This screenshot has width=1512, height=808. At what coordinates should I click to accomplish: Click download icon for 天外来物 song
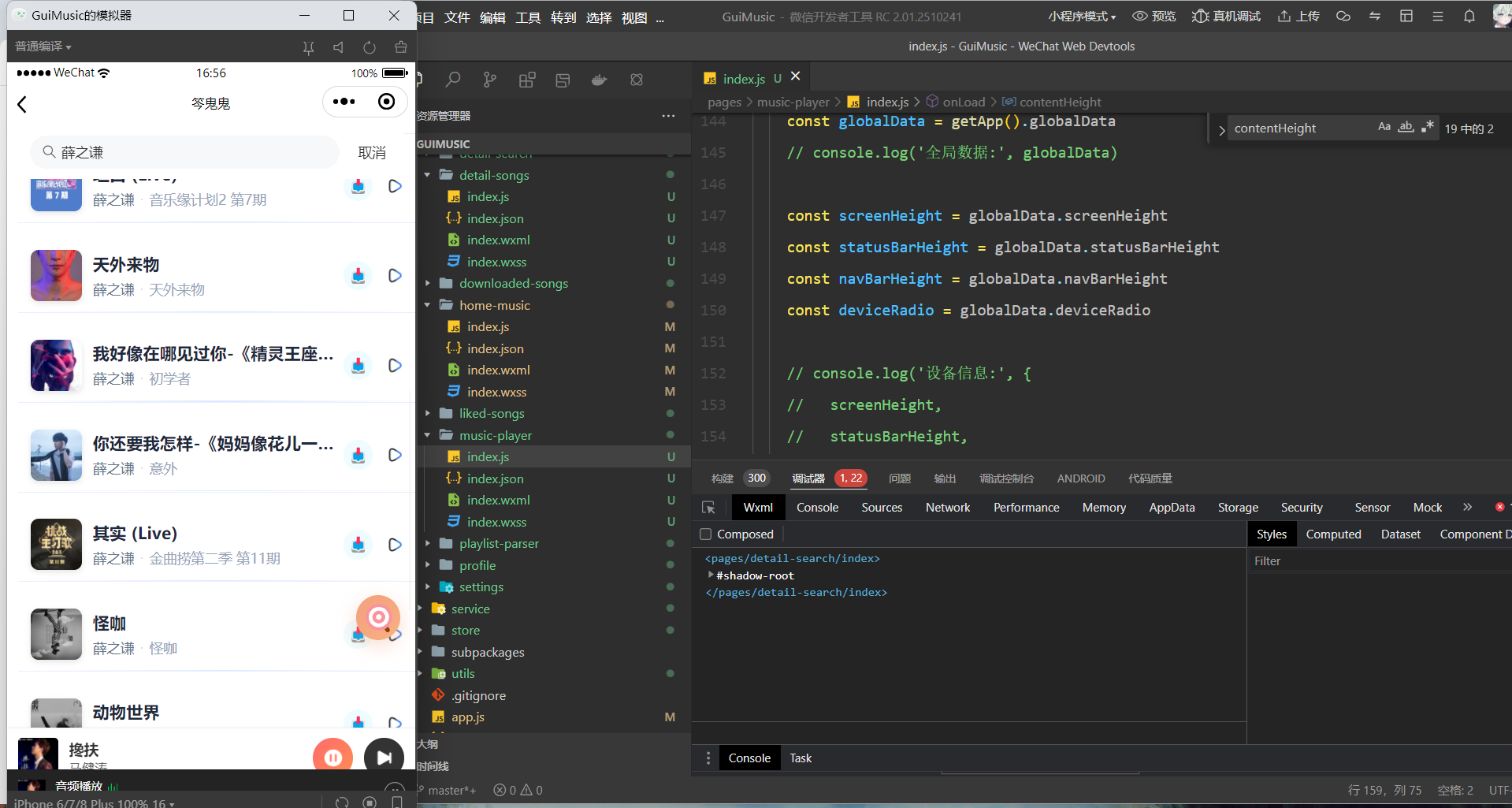click(x=358, y=276)
